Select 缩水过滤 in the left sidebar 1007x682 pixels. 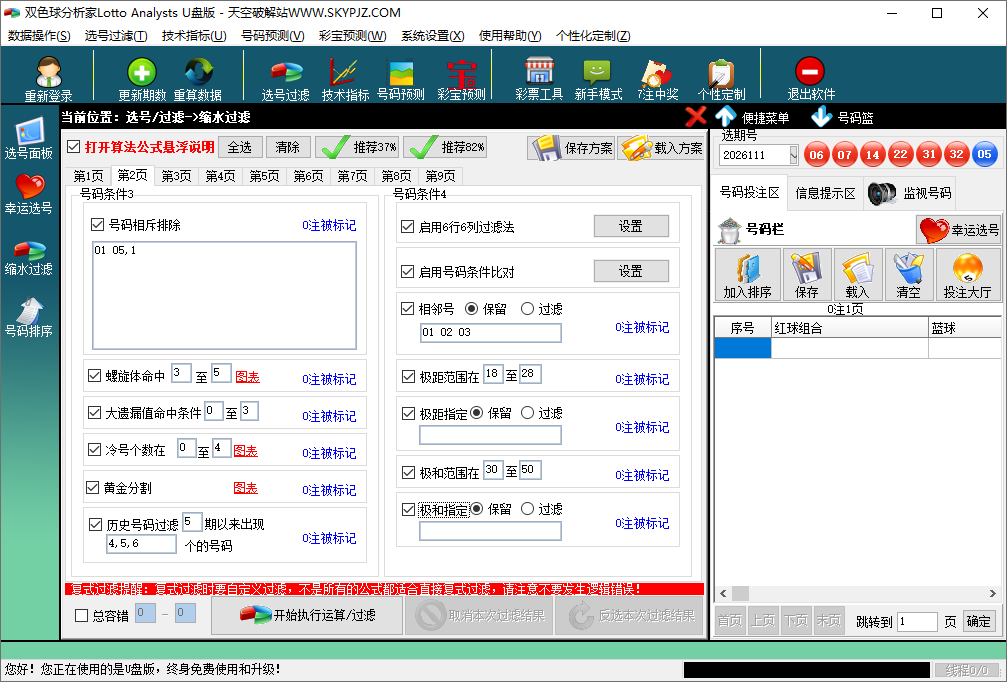[x=28, y=258]
